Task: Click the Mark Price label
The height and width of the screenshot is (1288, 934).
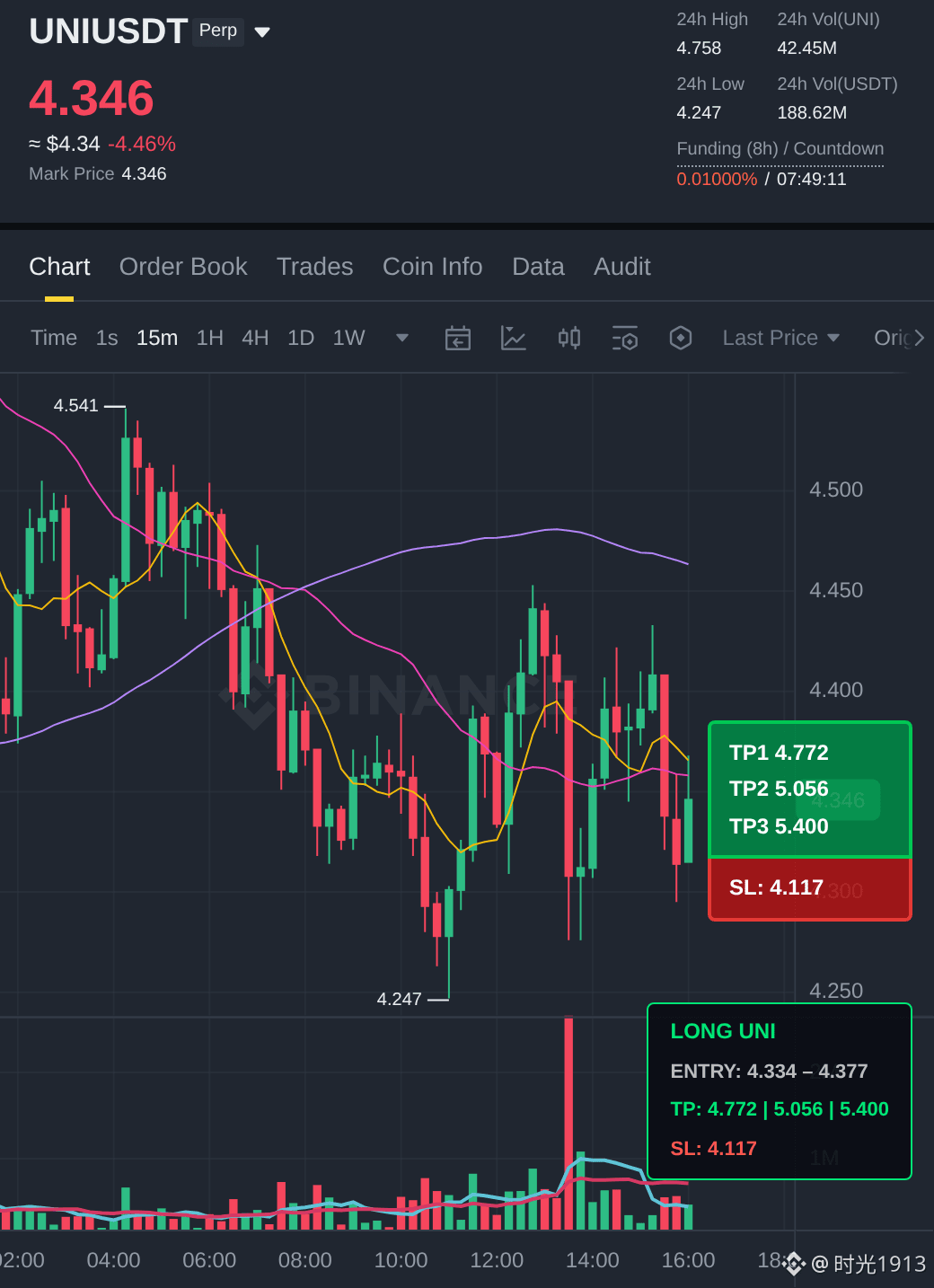Action: pyautogui.click(x=72, y=173)
